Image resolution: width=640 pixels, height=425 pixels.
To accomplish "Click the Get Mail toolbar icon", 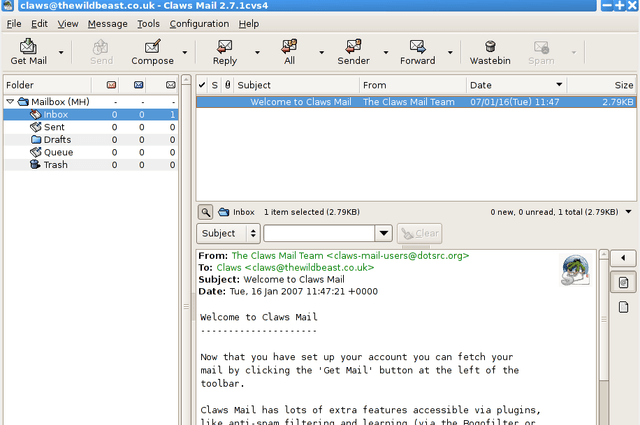I will (x=28, y=51).
